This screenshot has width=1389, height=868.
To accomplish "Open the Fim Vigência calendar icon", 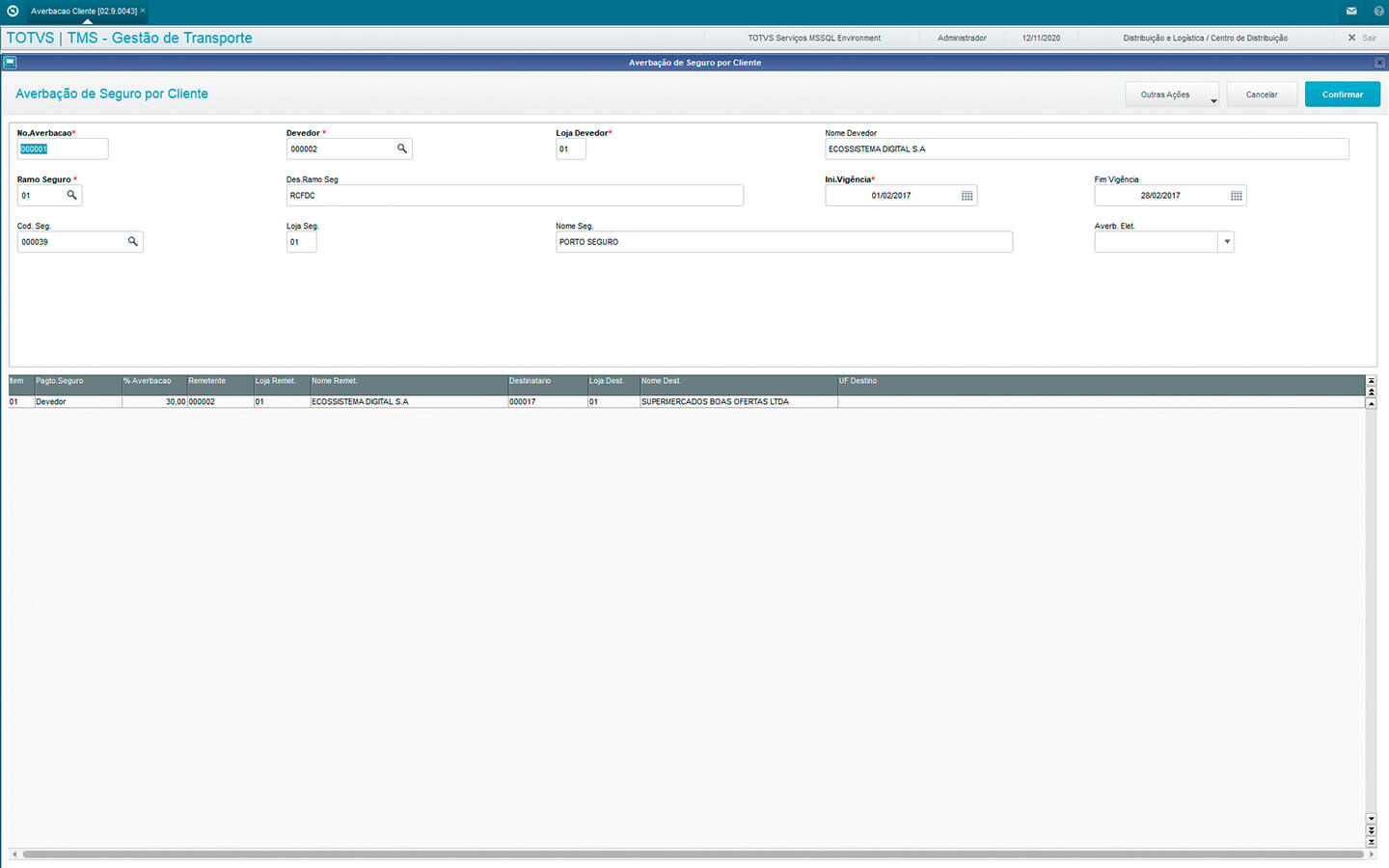I will pyautogui.click(x=1236, y=196).
